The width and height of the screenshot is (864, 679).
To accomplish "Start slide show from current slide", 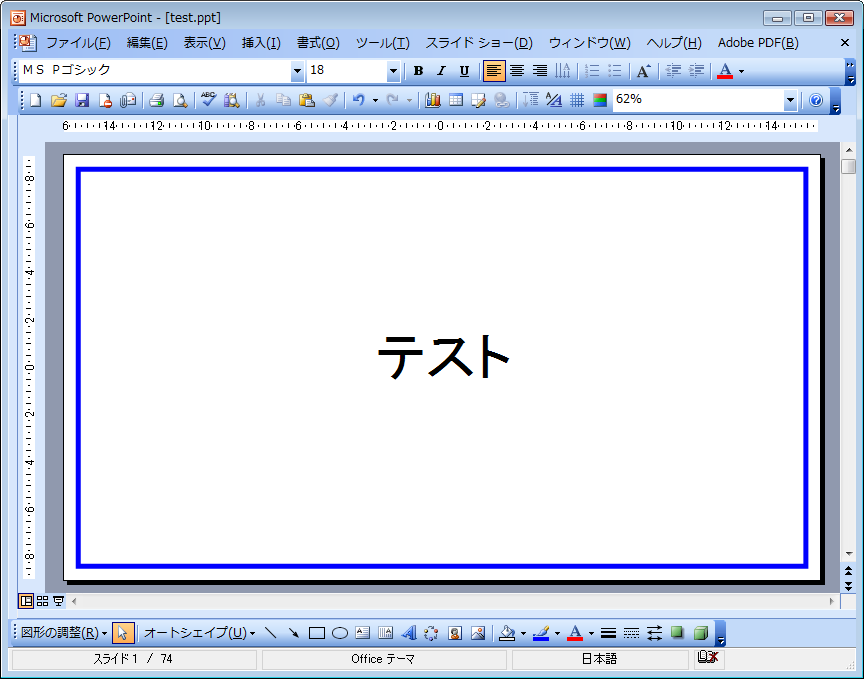I will [x=58, y=601].
